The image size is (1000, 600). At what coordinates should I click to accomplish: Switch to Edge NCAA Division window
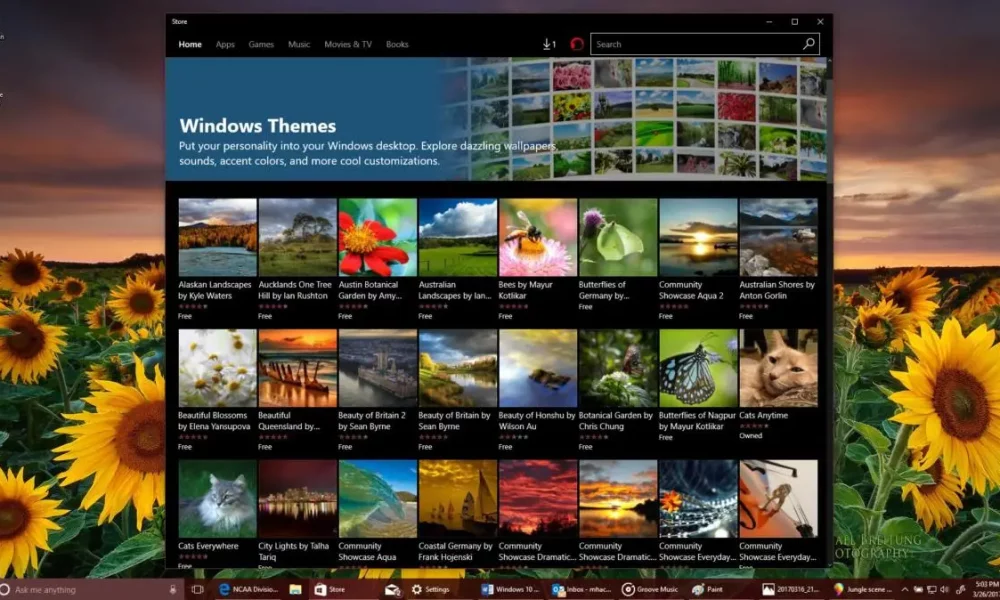249,589
